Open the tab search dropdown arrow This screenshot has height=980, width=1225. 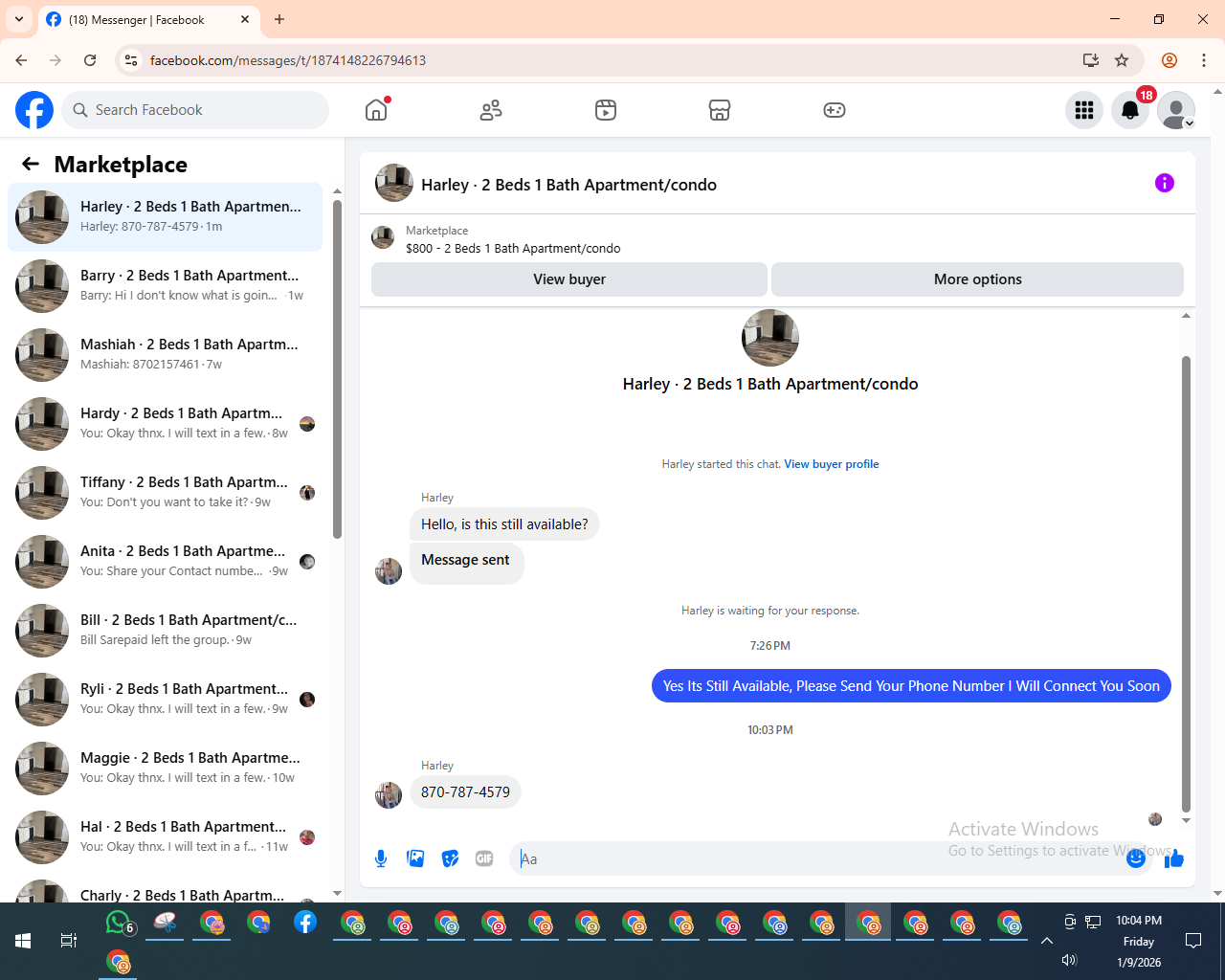click(x=18, y=19)
